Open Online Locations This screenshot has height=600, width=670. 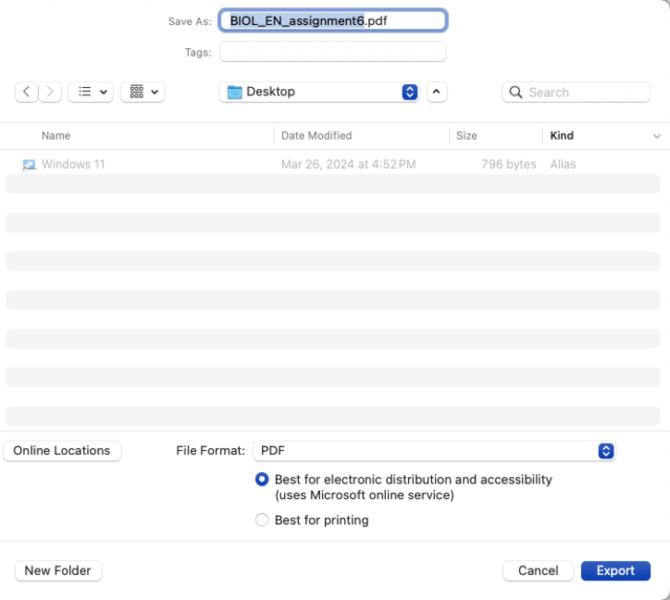(62, 450)
